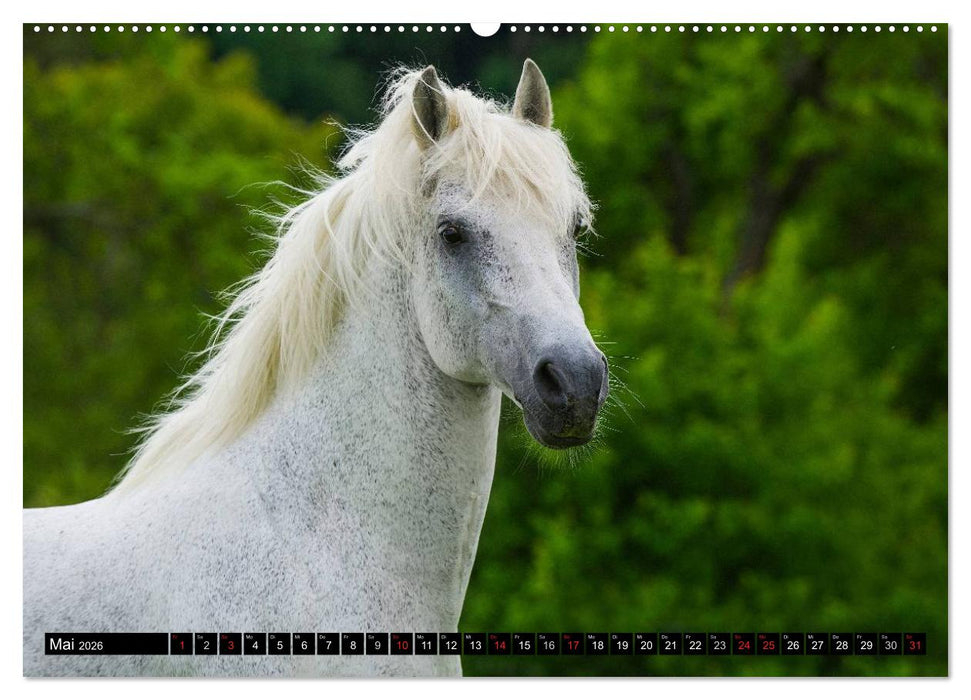Toggle the date cell showing 20
The image size is (971, 700).
tap(648, 646)
